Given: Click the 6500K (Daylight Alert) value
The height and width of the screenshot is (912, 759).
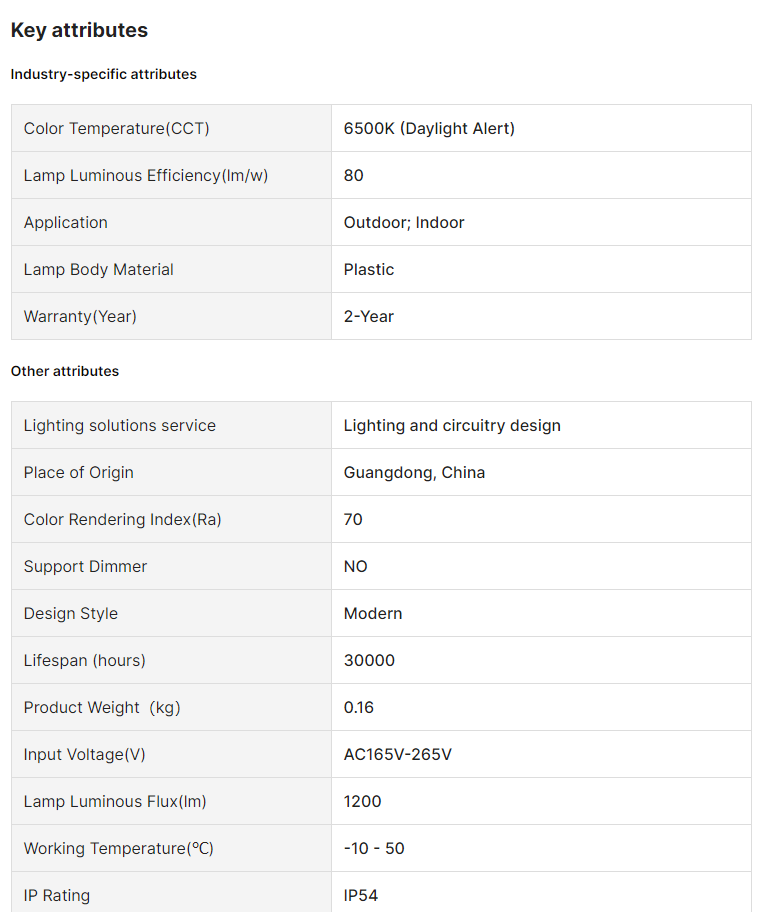Looking at the screenshot, I should point(429,128).
